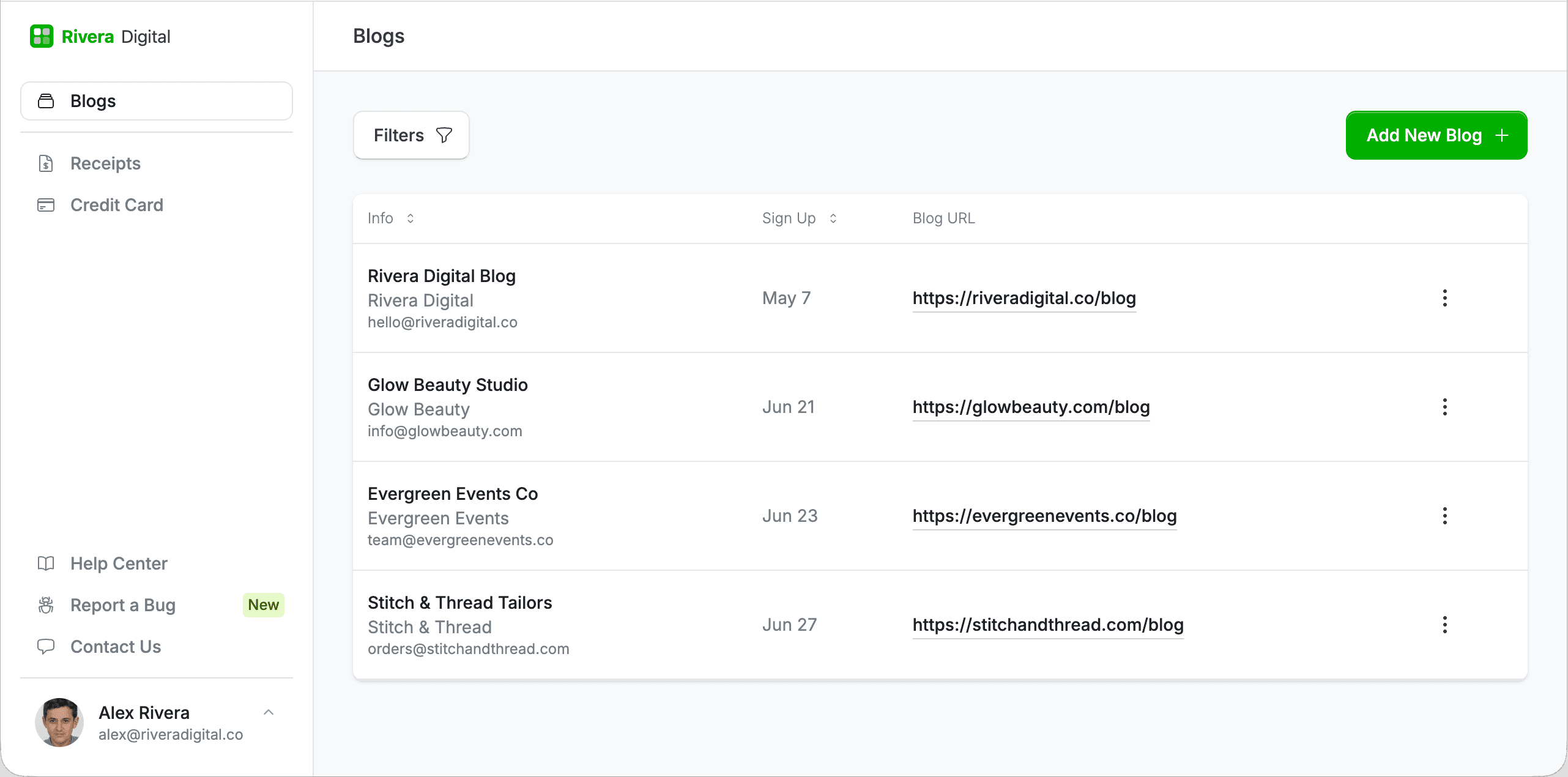Click Alex Rivera's profile avatar
Screen dimensions: 1568x777
click(x=59, y=723)
